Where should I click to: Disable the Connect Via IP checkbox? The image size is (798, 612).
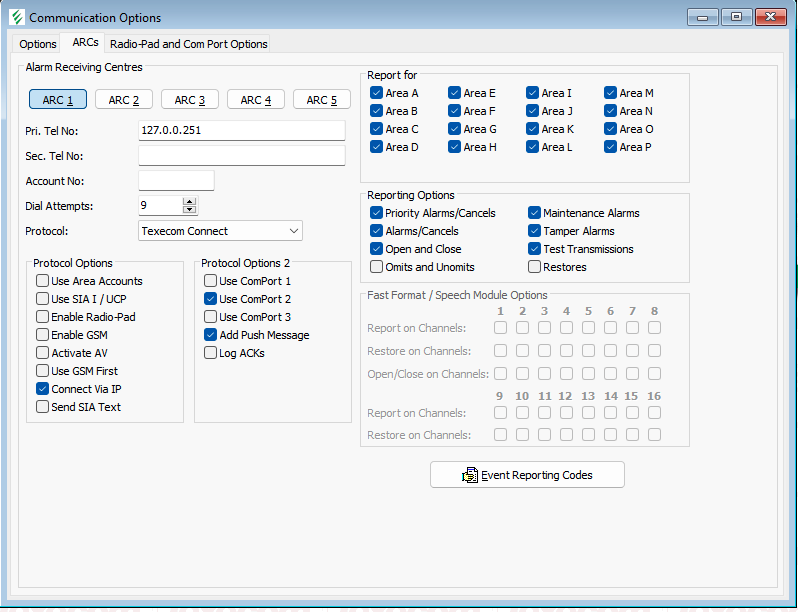(43, 389)
